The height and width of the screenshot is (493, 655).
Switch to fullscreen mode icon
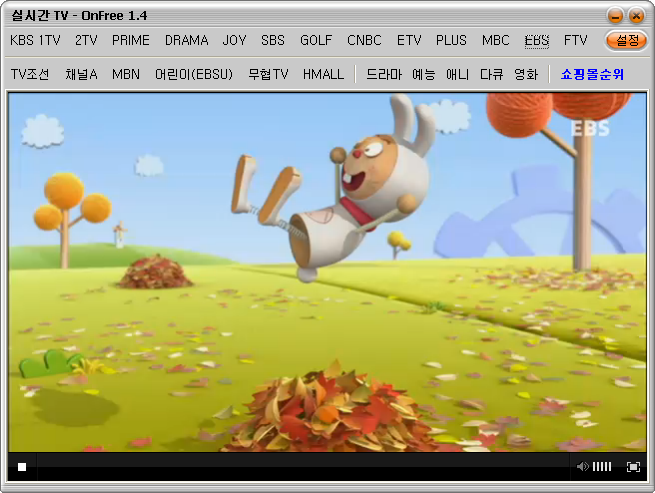click(x=633, y=467)
